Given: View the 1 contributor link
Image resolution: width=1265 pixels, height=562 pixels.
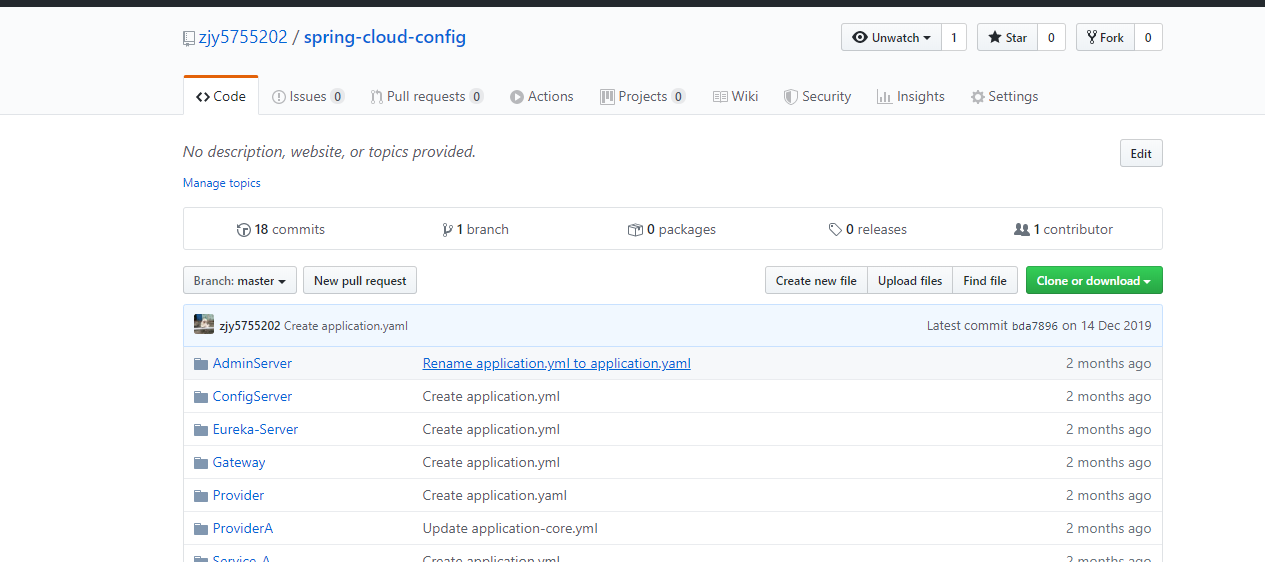Looking at the screenshot, I should pyautogui.click(x=1064, y=230).
